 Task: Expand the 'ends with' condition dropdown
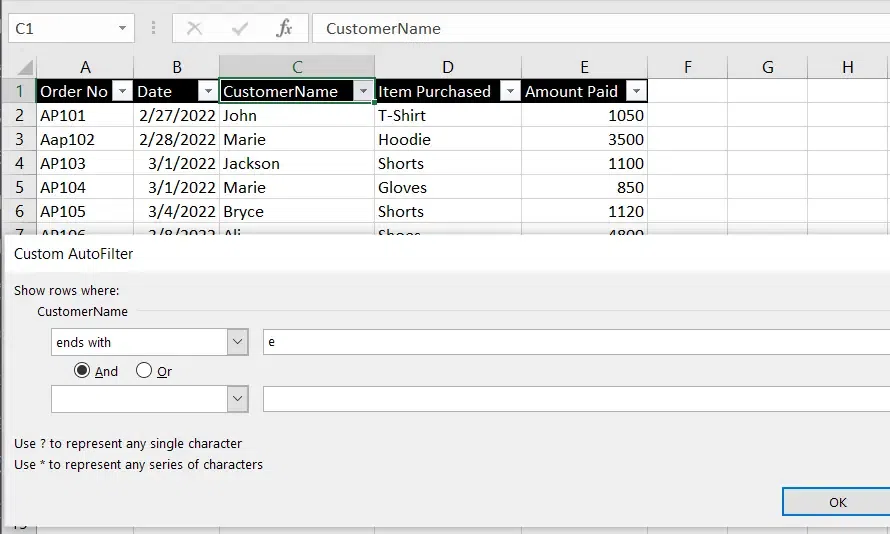coord(238,342)
